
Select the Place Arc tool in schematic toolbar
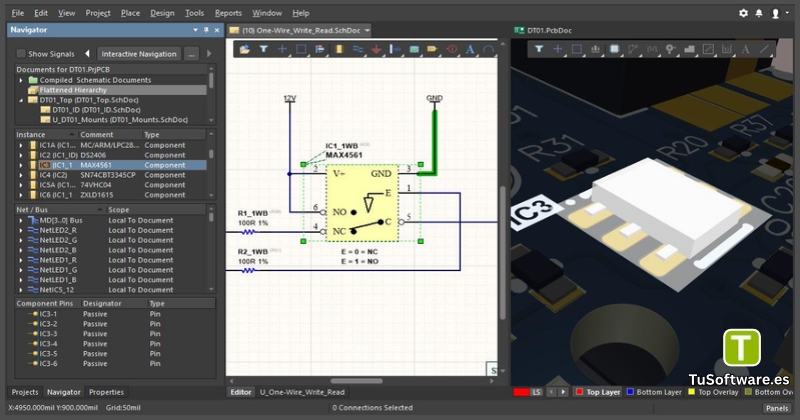click(488, 50)
